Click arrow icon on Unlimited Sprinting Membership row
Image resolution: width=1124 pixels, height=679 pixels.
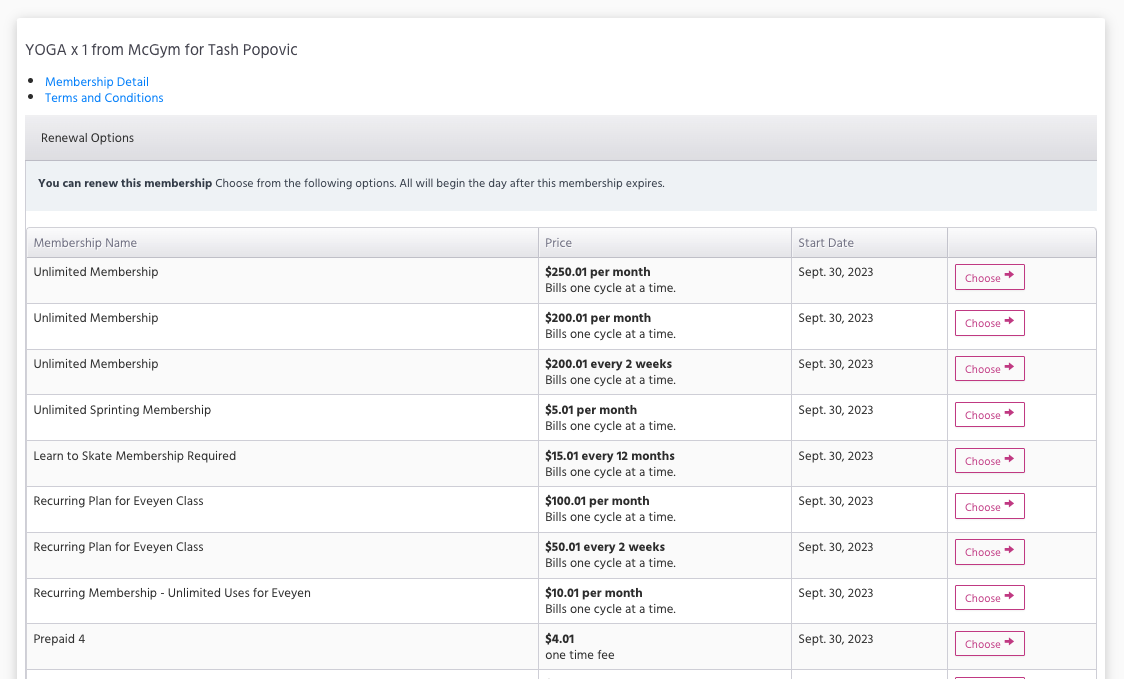(x=1009, y=414)
